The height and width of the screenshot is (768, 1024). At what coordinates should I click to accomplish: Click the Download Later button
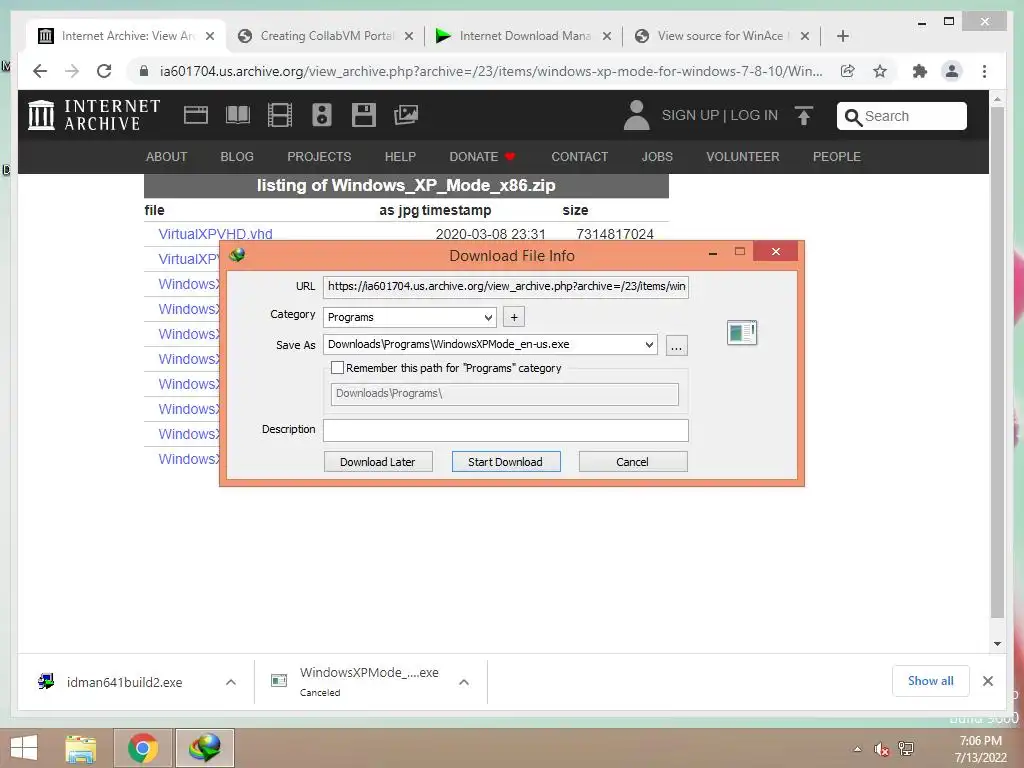point(378,462)
